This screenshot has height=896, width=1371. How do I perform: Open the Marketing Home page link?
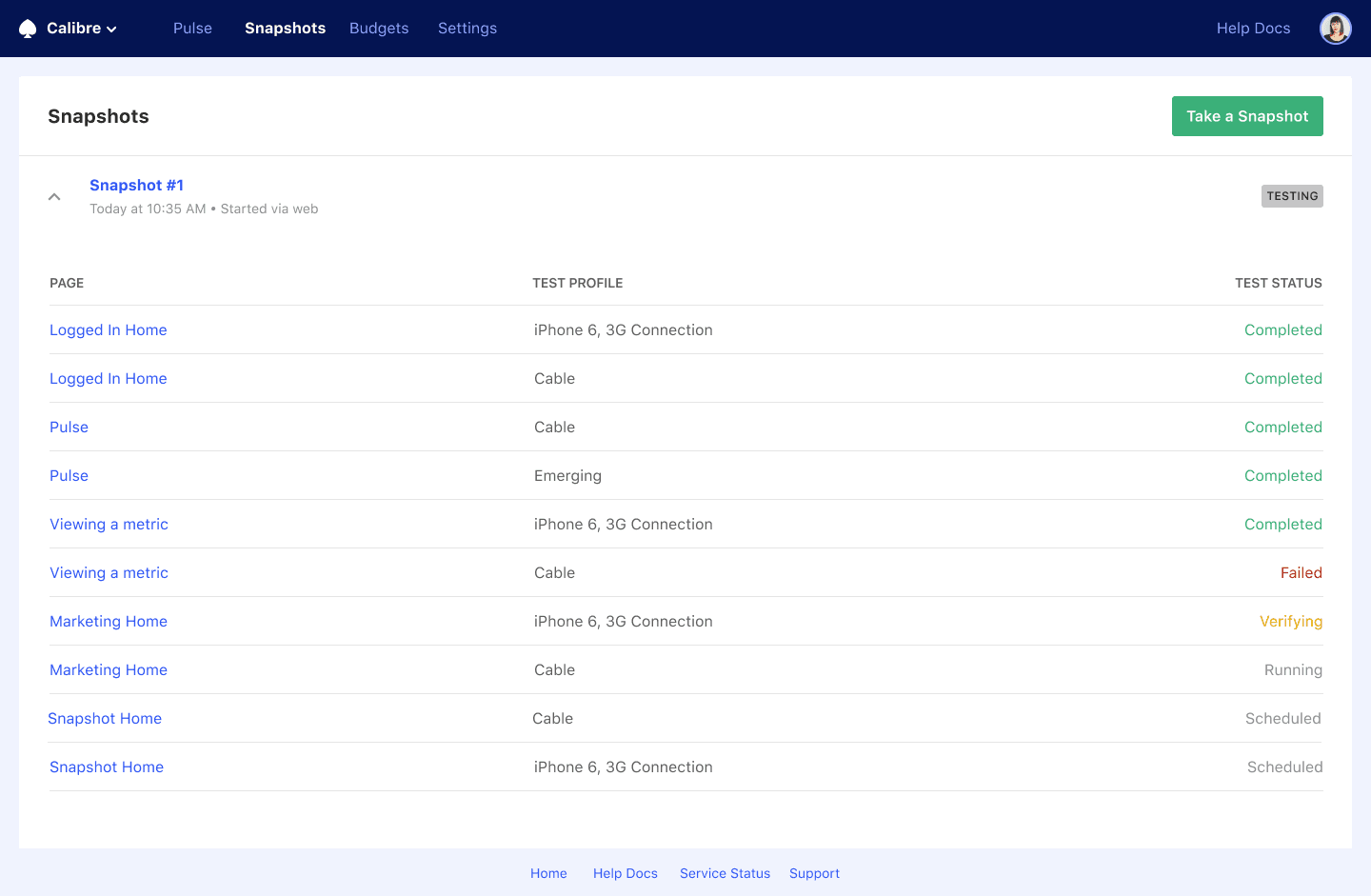(108, 621)
